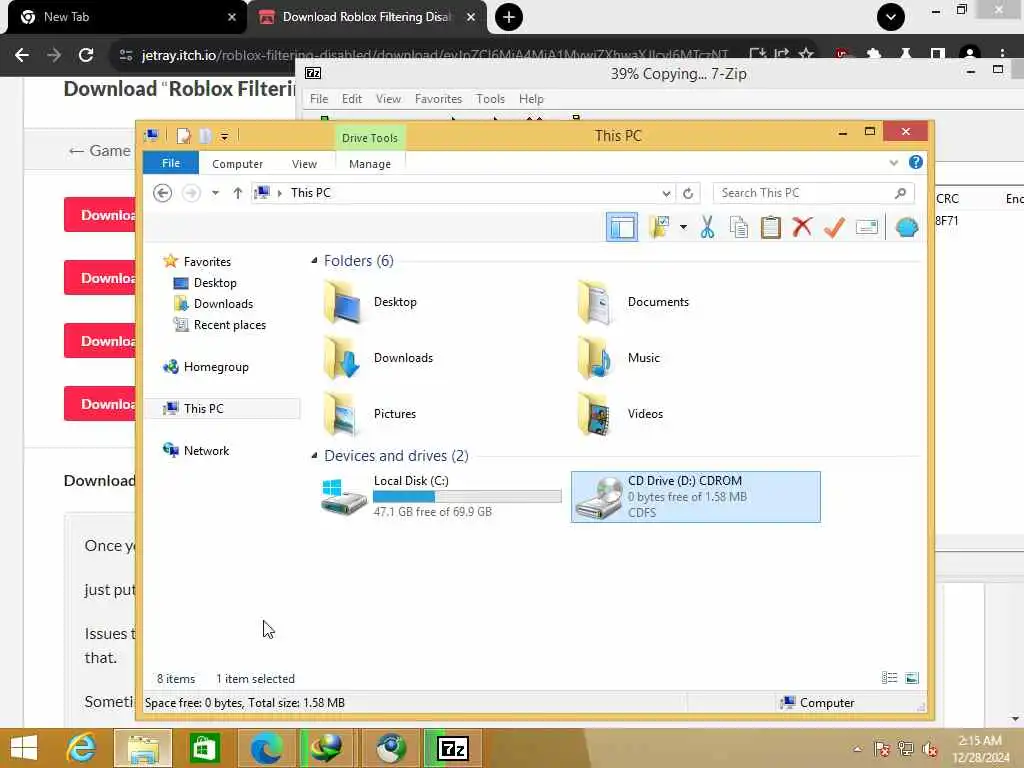Go back with Explorer's back arrow
The height and width of the screenshot is (768, 1024).
pos(163,193)
